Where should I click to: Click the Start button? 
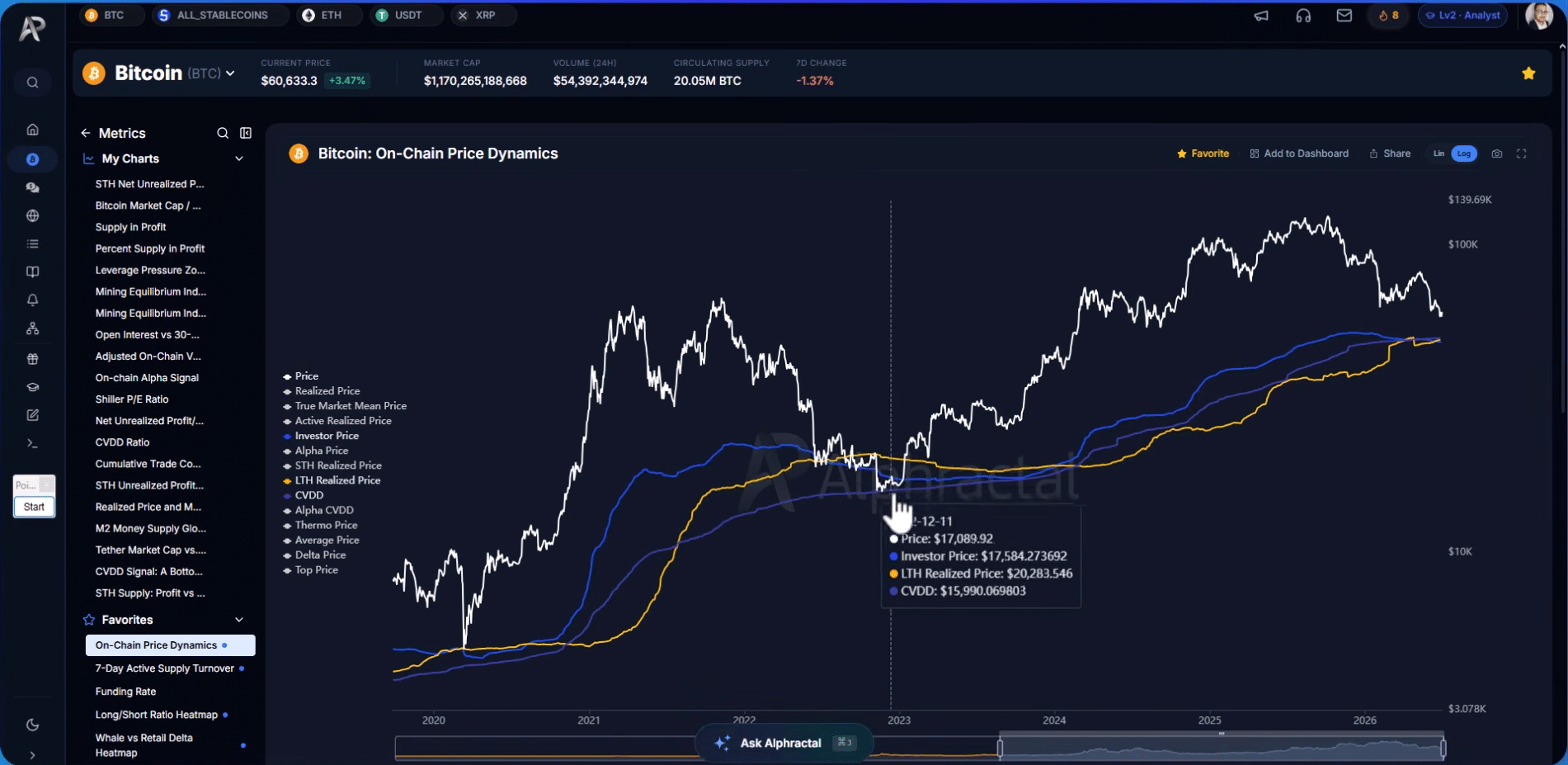34,507
